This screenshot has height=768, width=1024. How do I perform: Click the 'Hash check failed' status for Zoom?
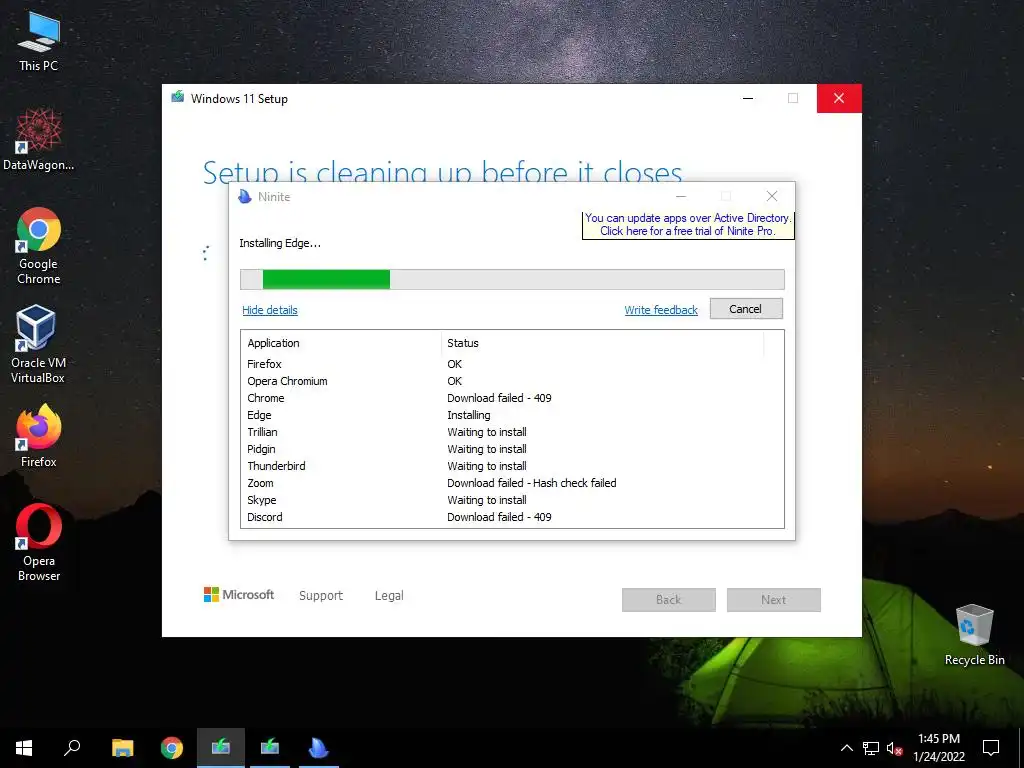[575, 483]
